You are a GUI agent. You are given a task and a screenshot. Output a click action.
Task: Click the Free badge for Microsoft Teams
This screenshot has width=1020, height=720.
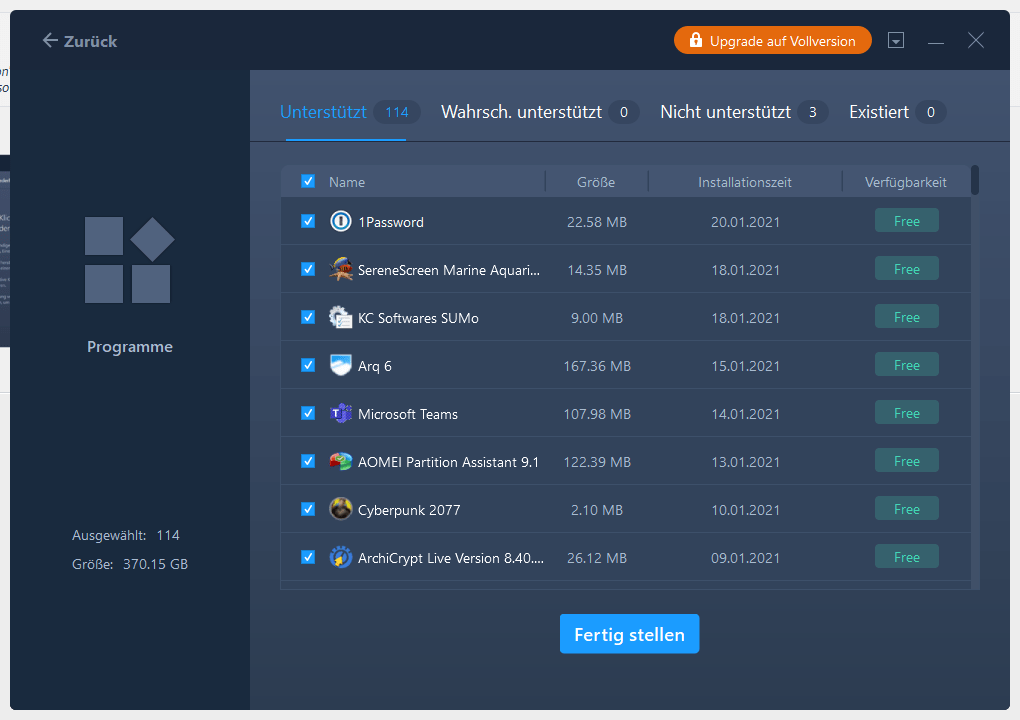906,413
